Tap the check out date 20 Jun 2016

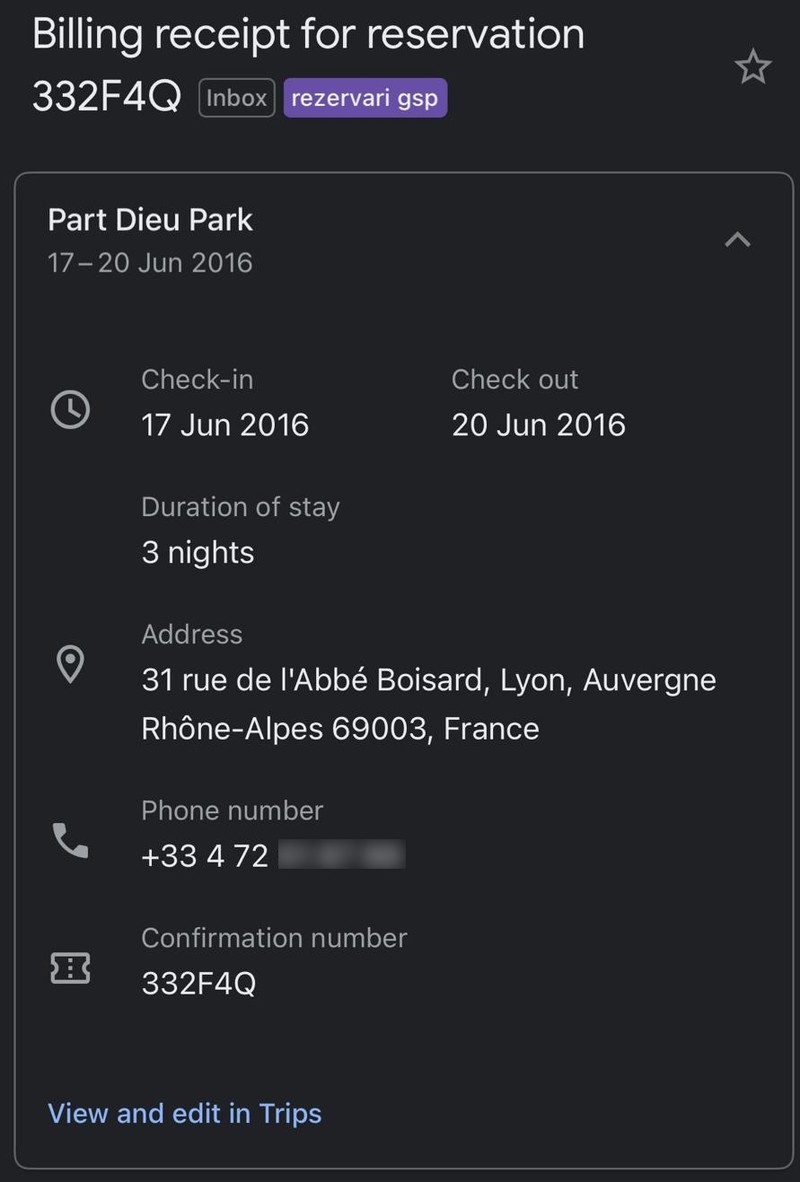tap(538, 425)
